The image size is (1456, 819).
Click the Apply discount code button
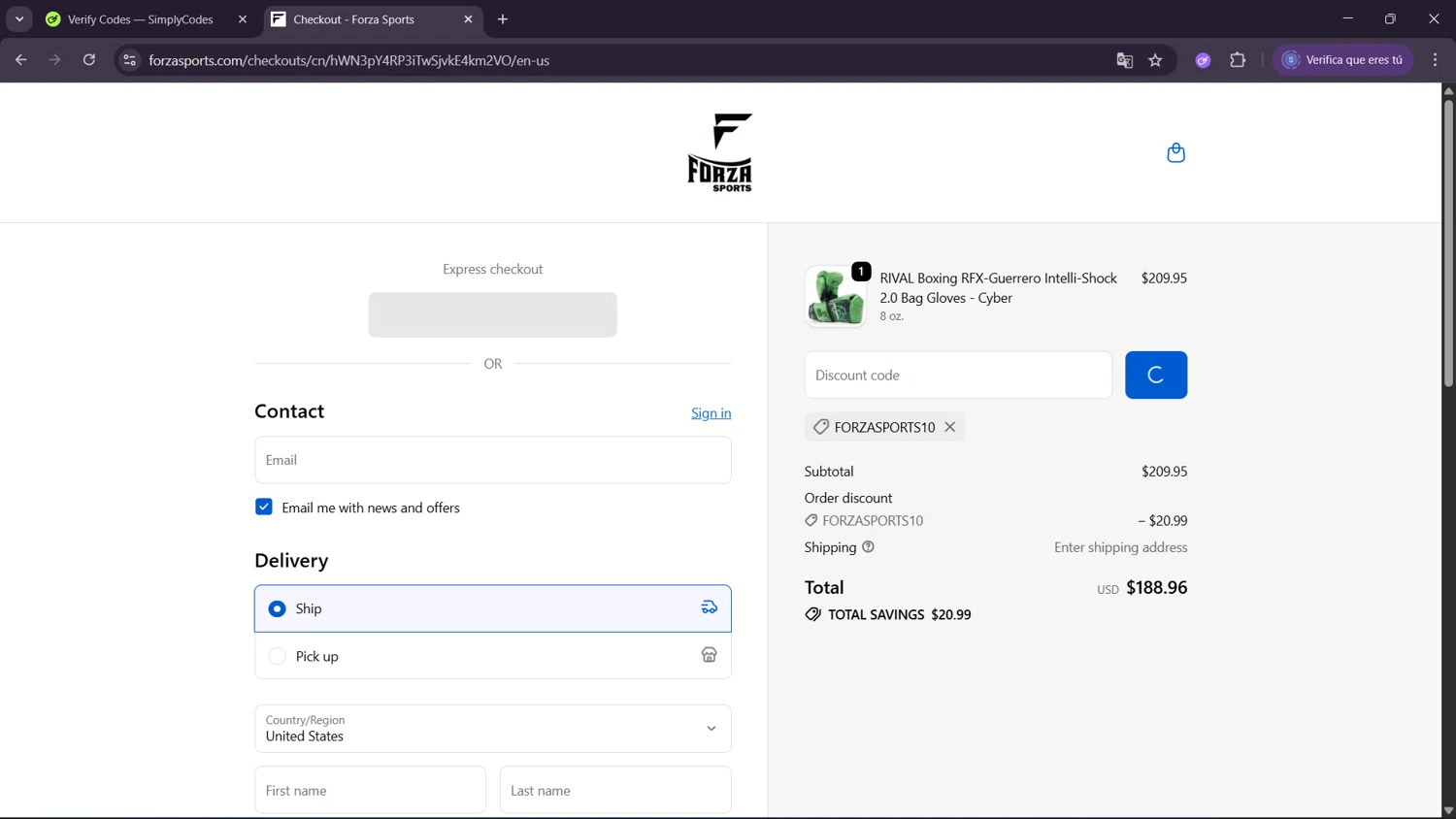click(1156, 375)
